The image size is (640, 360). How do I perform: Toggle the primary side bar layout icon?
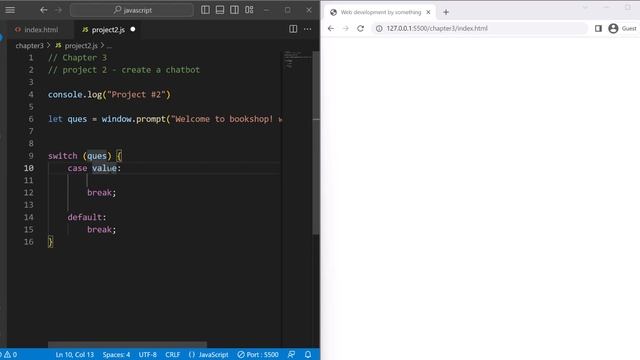point(205,10)
